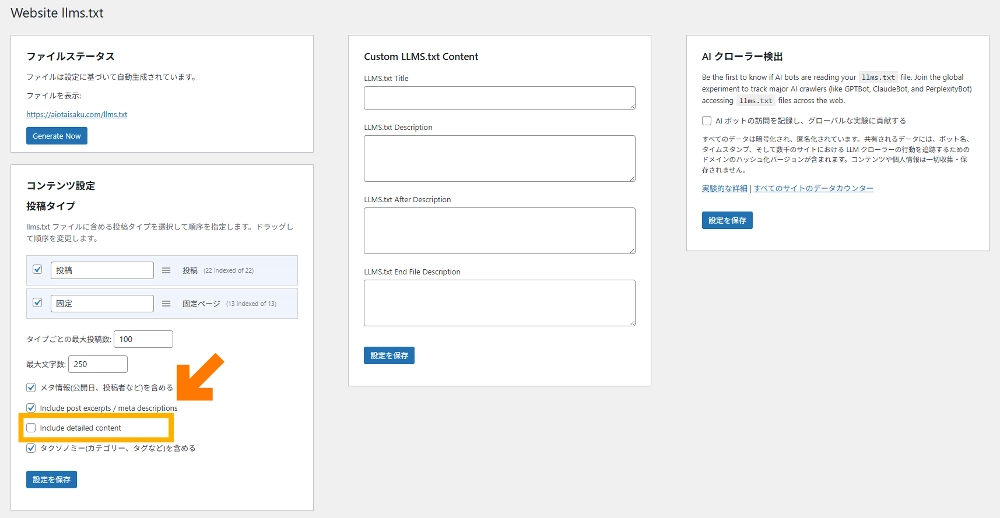Toggle the 固定 post type checkbox
Screen dimensions: 1000x518
tap(38, 303)
